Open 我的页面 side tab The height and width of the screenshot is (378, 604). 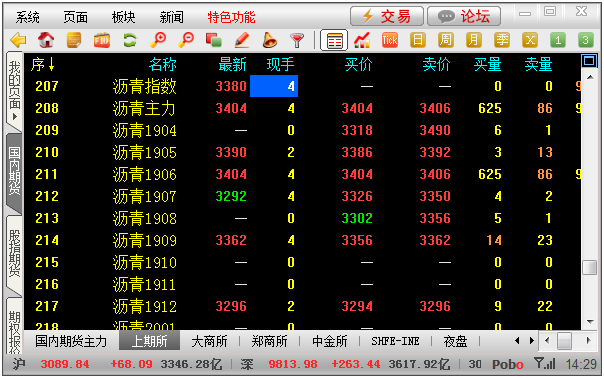(x=14, y=91)
